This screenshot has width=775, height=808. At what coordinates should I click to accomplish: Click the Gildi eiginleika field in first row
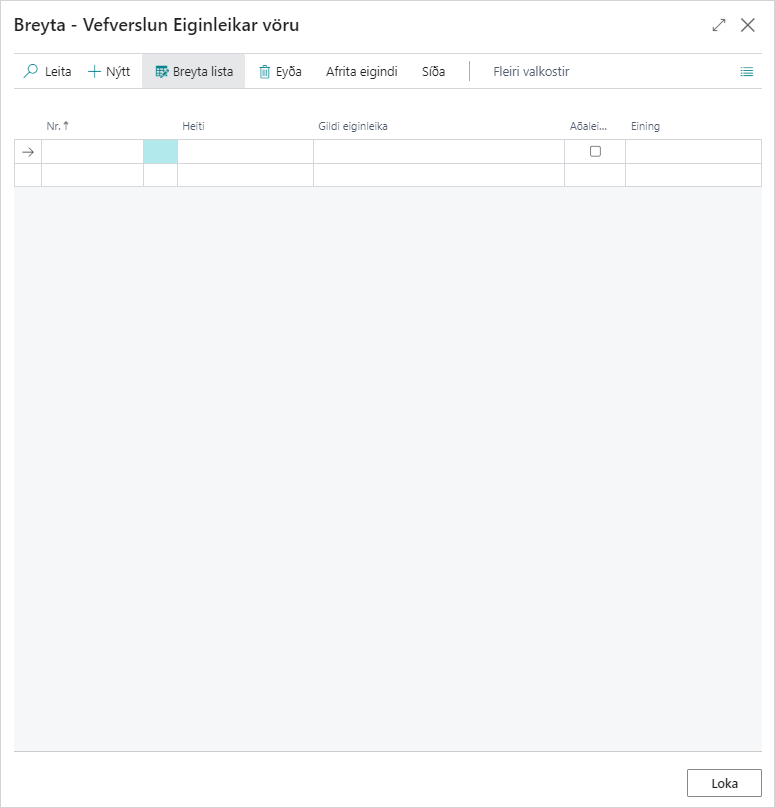coord(438,152)
